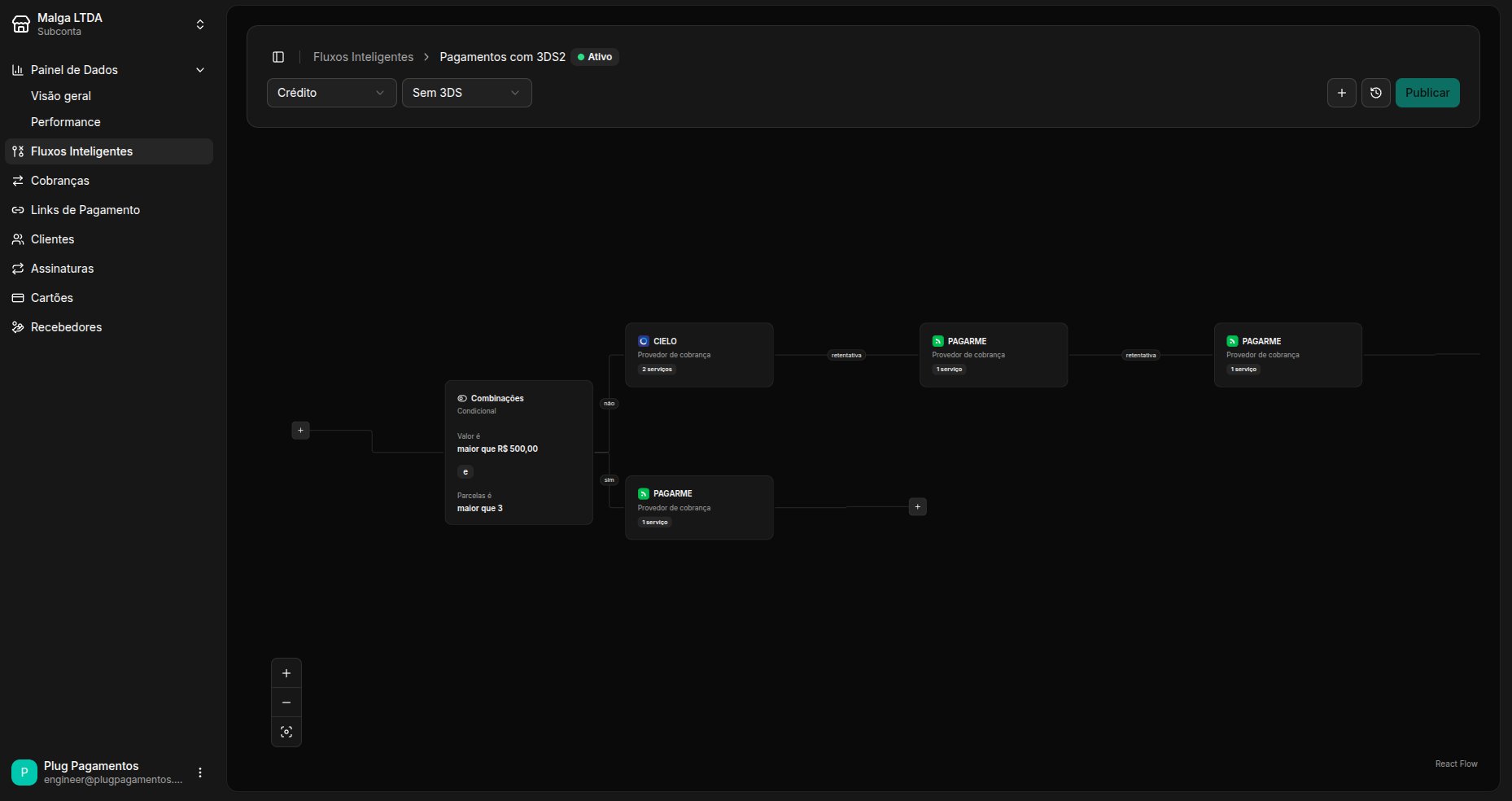Click 'maior que R$ 500,00' condition text
The height and width of the screenshot is (801, 1512).
(497, 449)
